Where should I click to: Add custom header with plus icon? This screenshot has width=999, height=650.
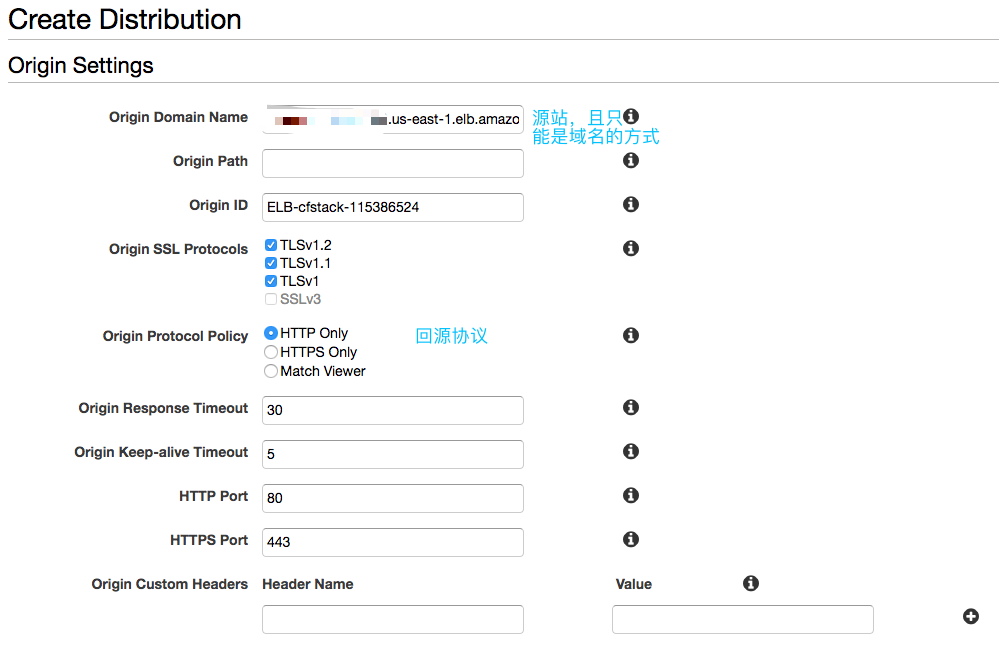(970, 616)
